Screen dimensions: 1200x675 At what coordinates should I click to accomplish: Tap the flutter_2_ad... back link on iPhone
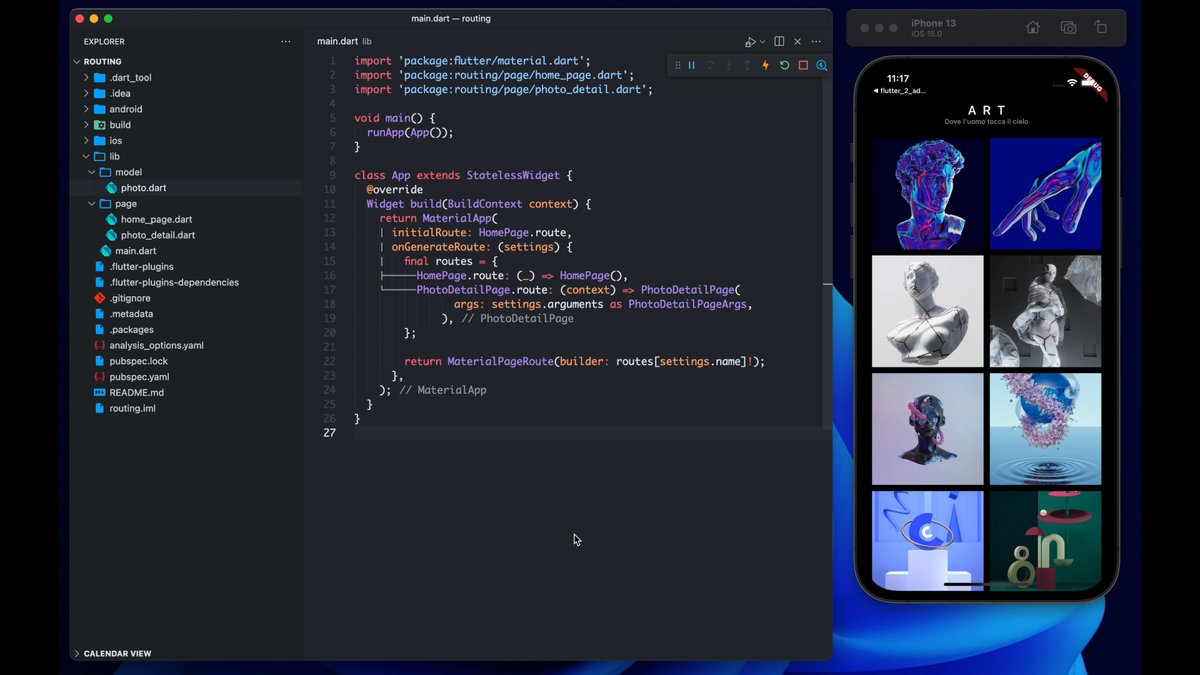point(900,91)
